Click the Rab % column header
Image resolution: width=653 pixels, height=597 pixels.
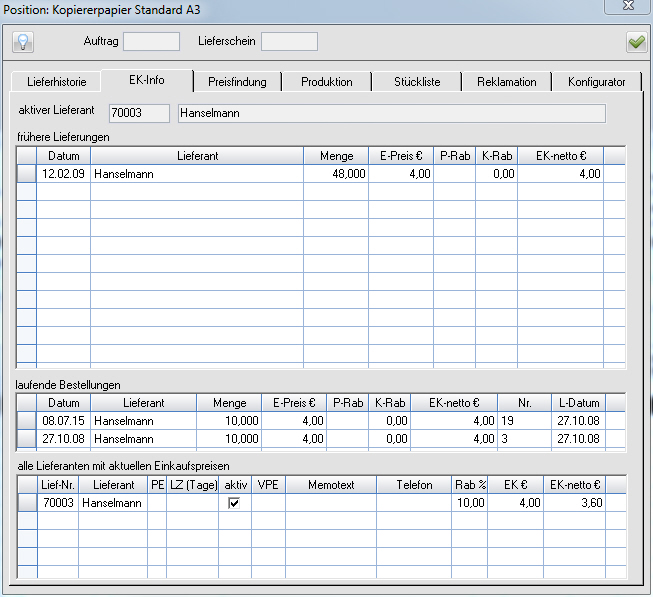[x=470, y=485]
